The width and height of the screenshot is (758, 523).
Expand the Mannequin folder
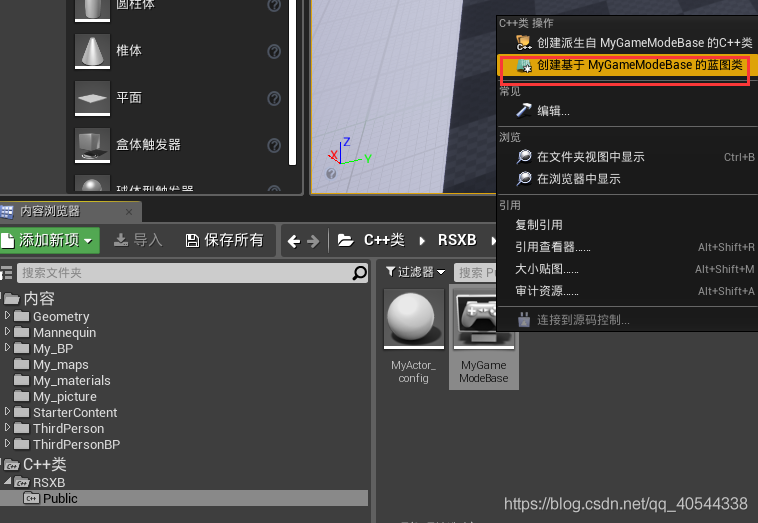(x=7, y=331)
